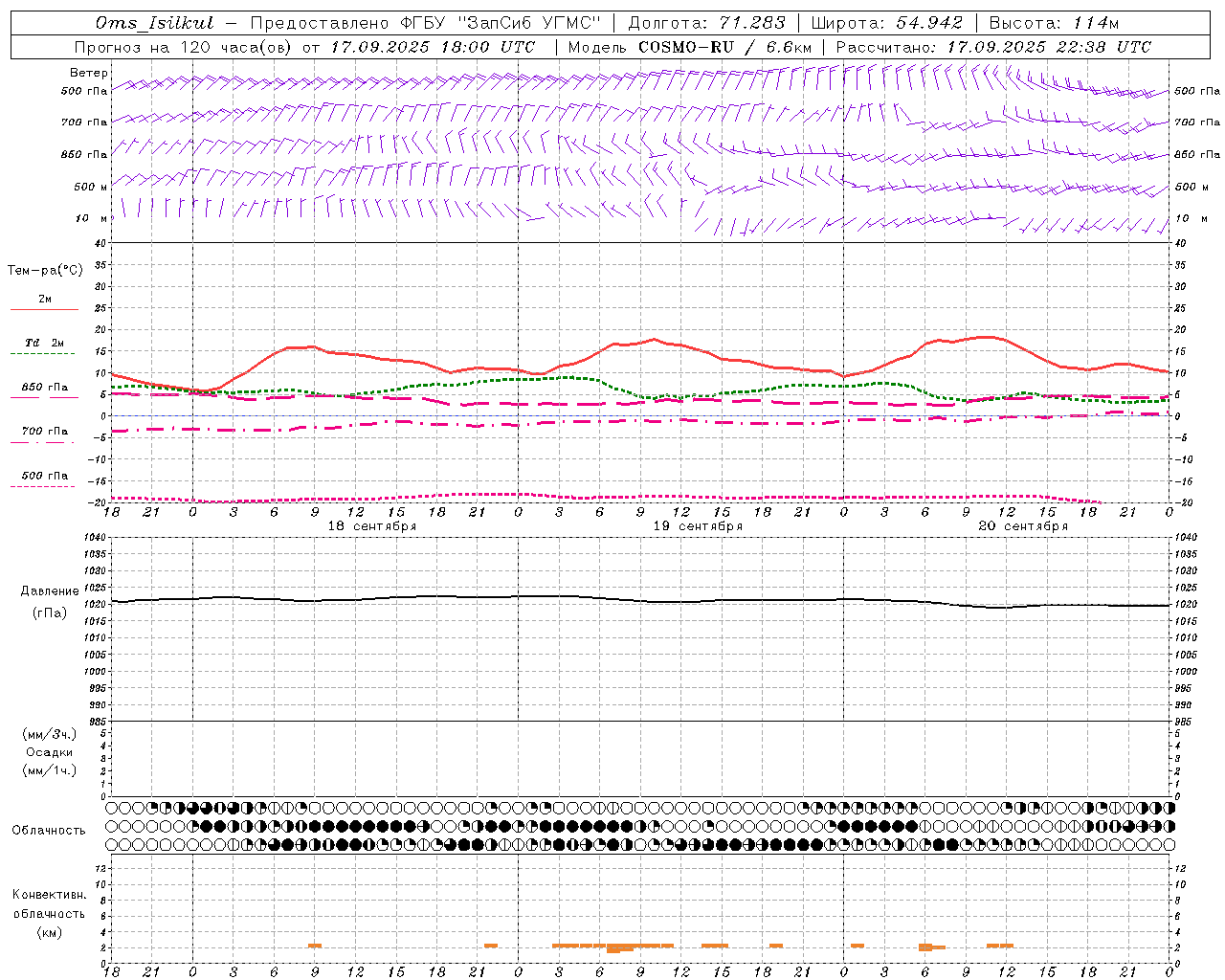Click the "Td 2м" dew point legend entry
Viewport: 1225px width, 980px height.
click(x=45, y=343)
